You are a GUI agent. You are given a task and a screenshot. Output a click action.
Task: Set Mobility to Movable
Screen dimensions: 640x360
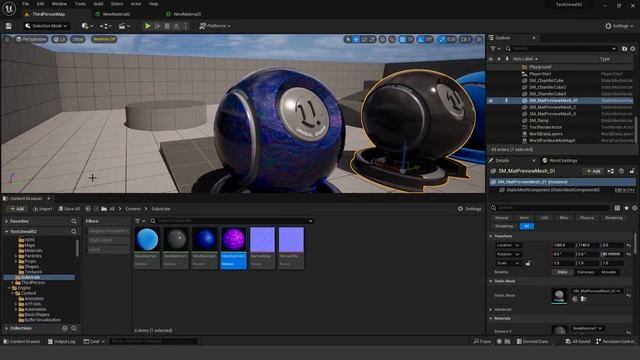click(609, 272)
